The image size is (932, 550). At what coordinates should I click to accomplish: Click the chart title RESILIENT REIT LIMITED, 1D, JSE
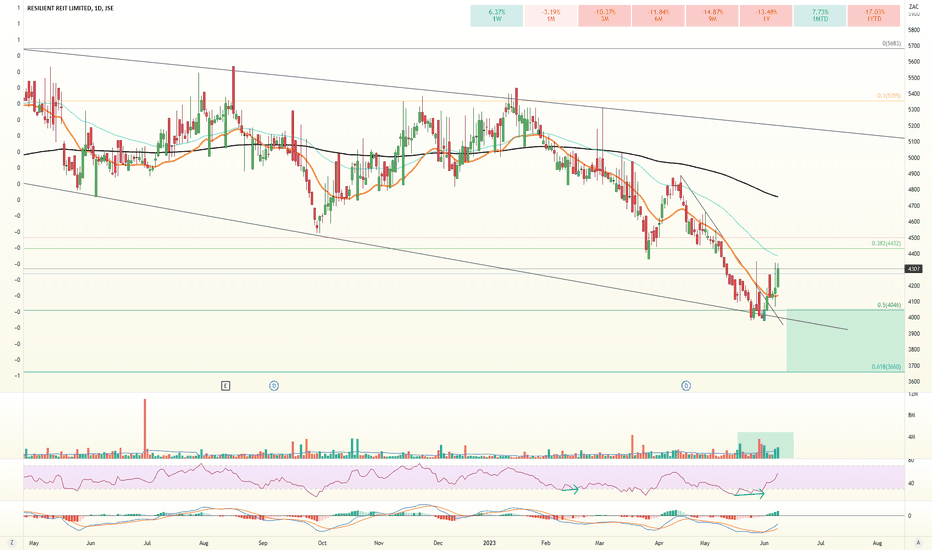70,8
